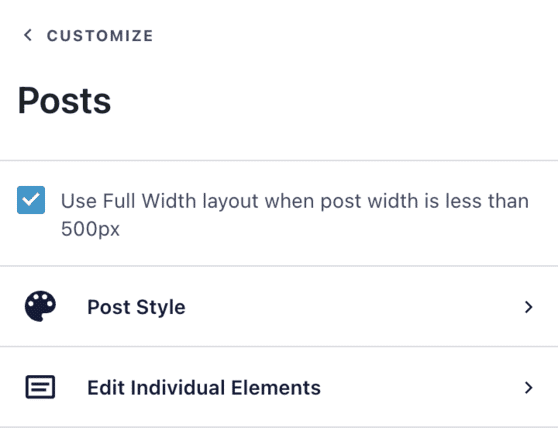Viewport: 558px width, 445px height.
Task: Return to Customize with the left chevron
Action: point(28,35)
